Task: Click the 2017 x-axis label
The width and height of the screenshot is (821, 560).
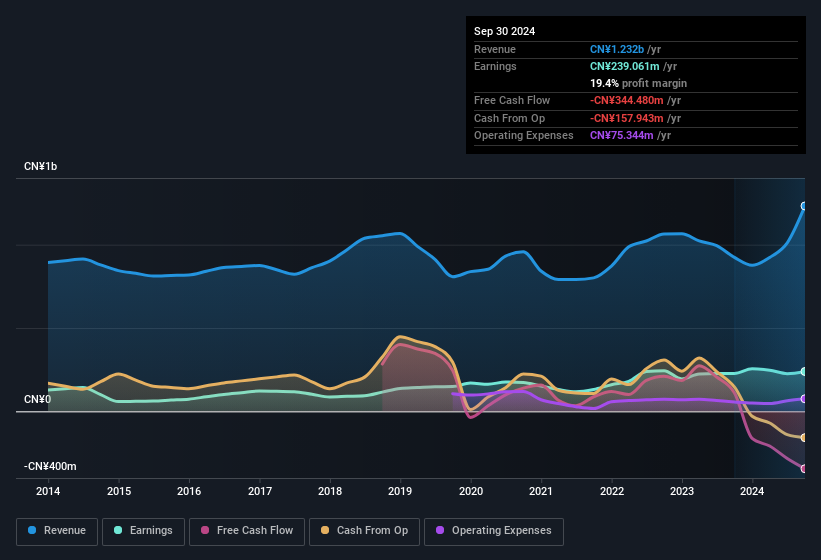Action: [260, 491]
